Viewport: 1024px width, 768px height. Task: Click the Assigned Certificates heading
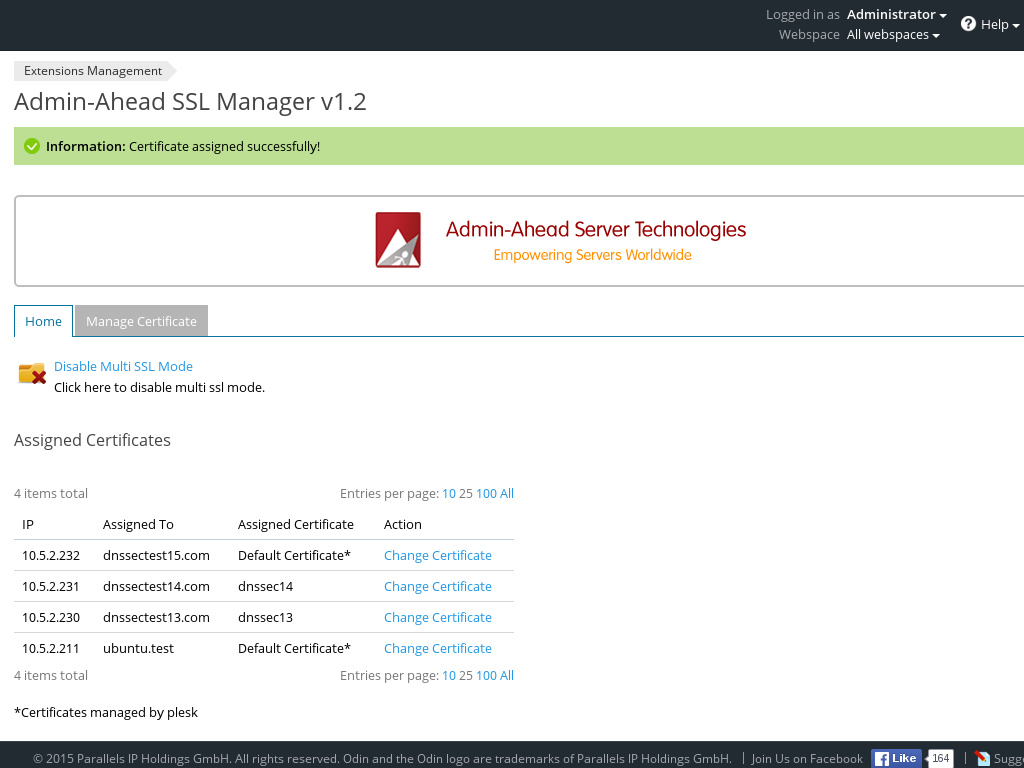pyautogui.click(x=92, y=440)
